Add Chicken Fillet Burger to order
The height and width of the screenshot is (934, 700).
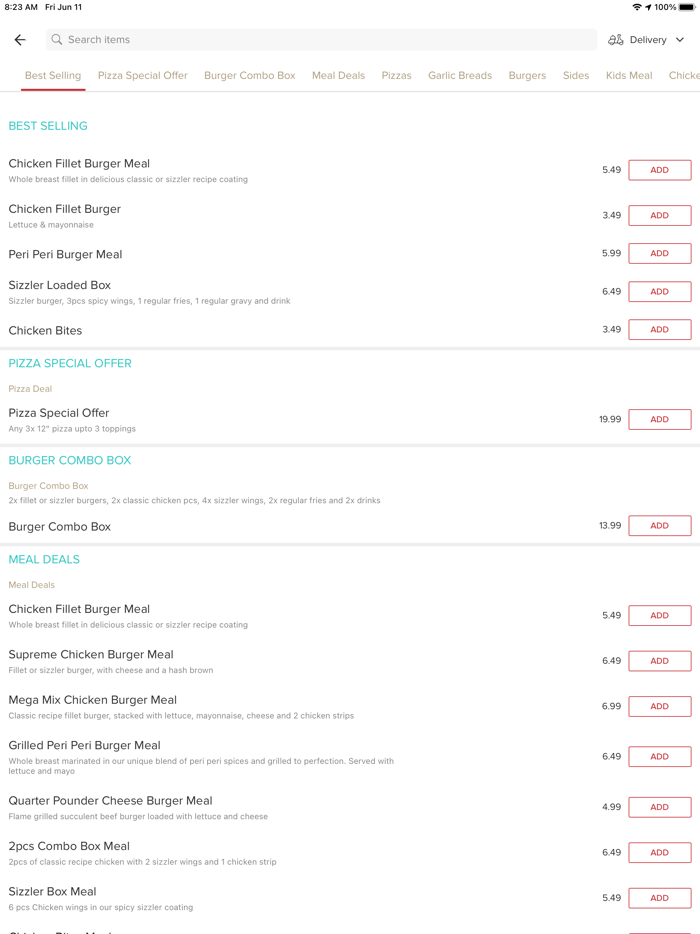659,216
